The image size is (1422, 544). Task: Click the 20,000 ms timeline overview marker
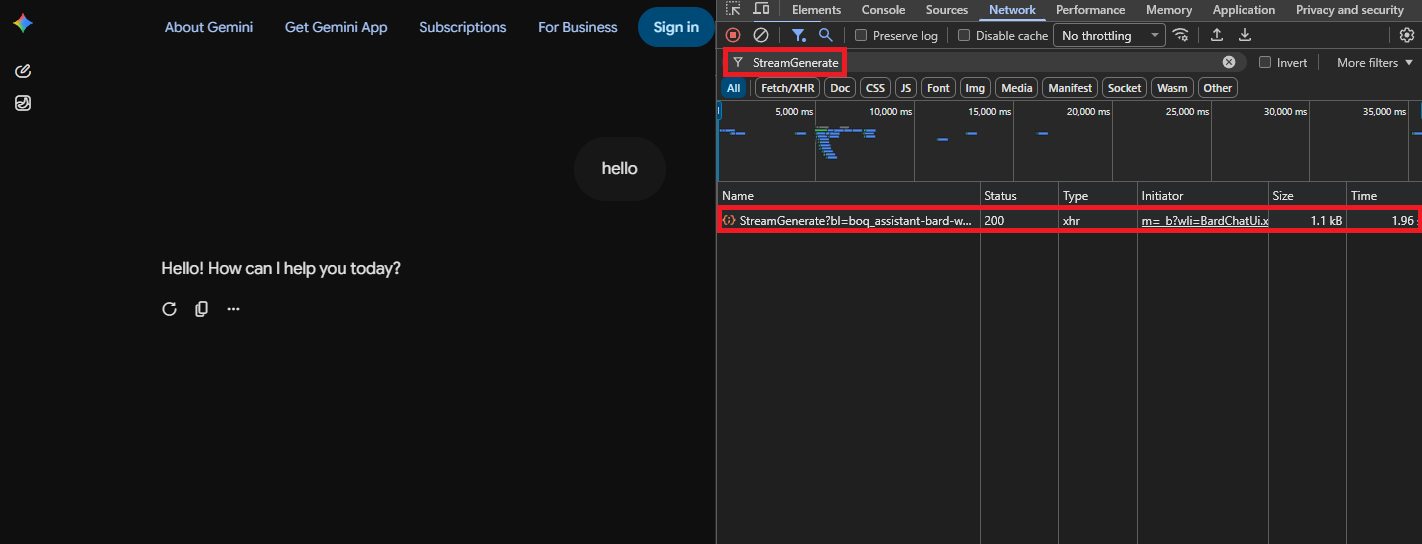[1088, 112]
